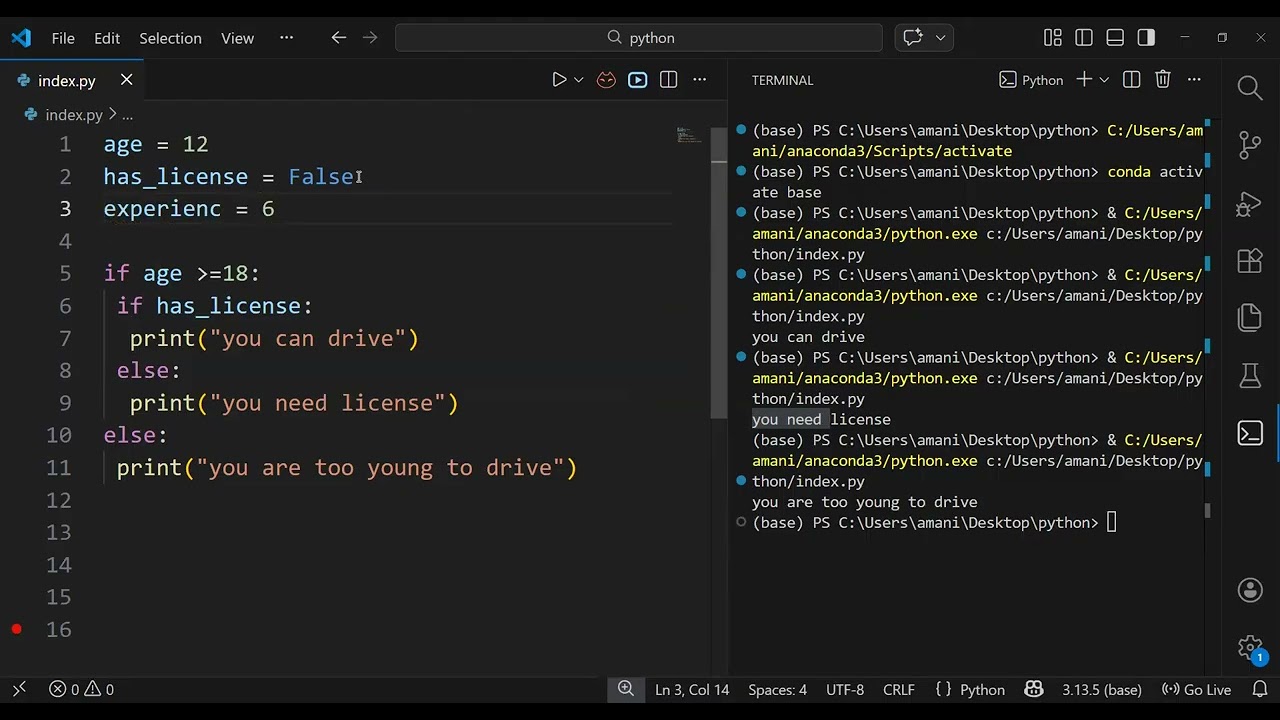Open the Extensions view
Image resolution: width=1280 pixels, height=720 pixels.
tap(1250, 260)
